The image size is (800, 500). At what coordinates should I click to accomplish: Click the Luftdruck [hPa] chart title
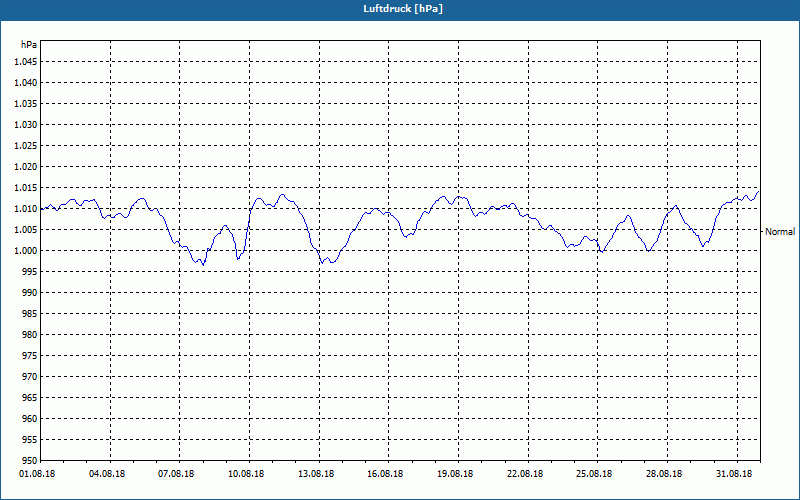pyautogui.click(x=403, y=9)
